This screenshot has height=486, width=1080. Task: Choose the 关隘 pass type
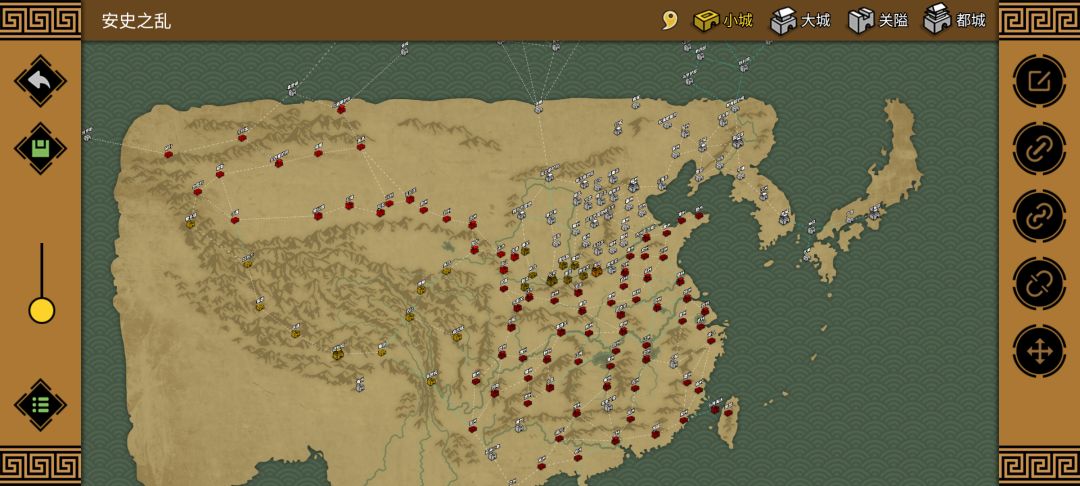pos(878,20)
